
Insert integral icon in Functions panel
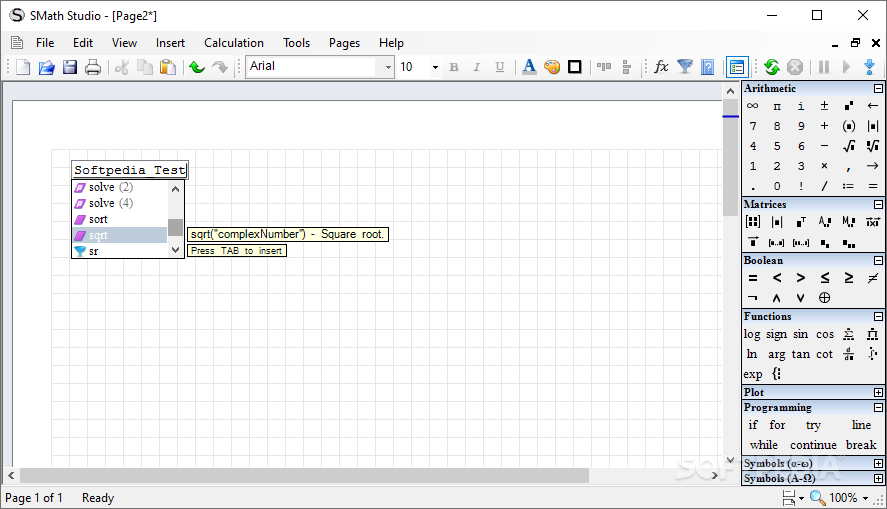872,354
